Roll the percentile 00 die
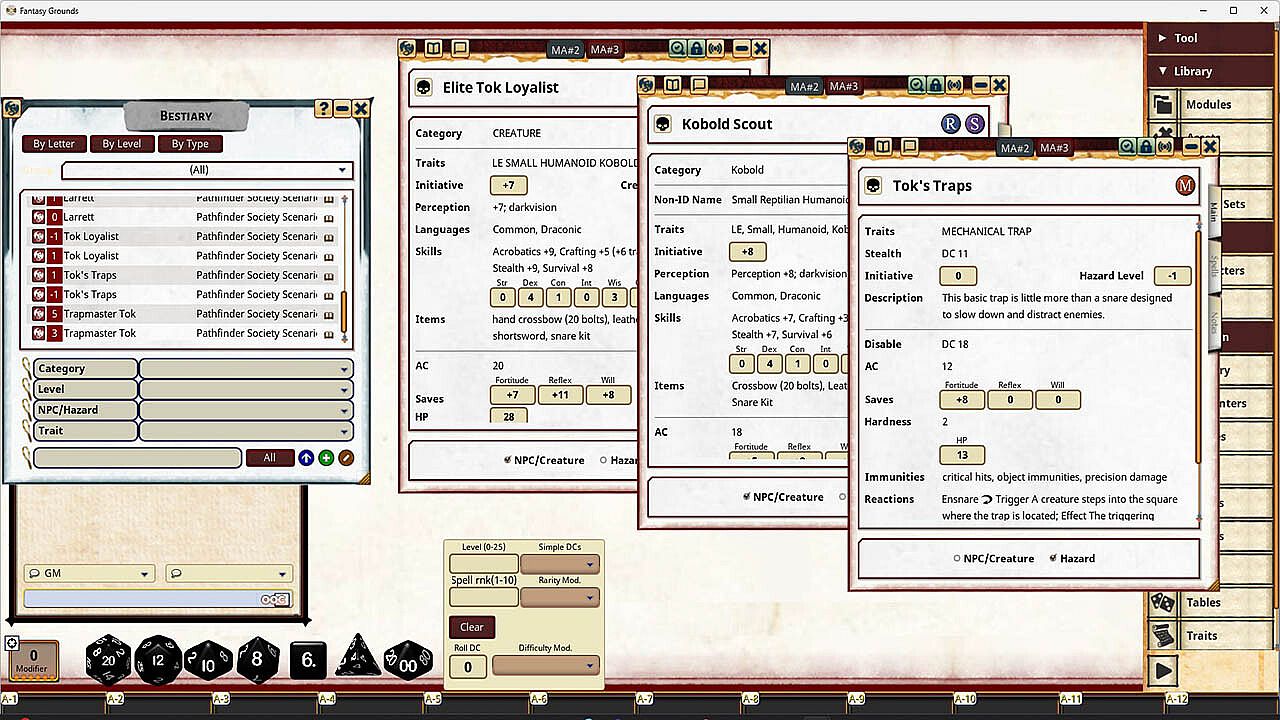This screenshot has height=720, width=1280. [x=408, y=661]
